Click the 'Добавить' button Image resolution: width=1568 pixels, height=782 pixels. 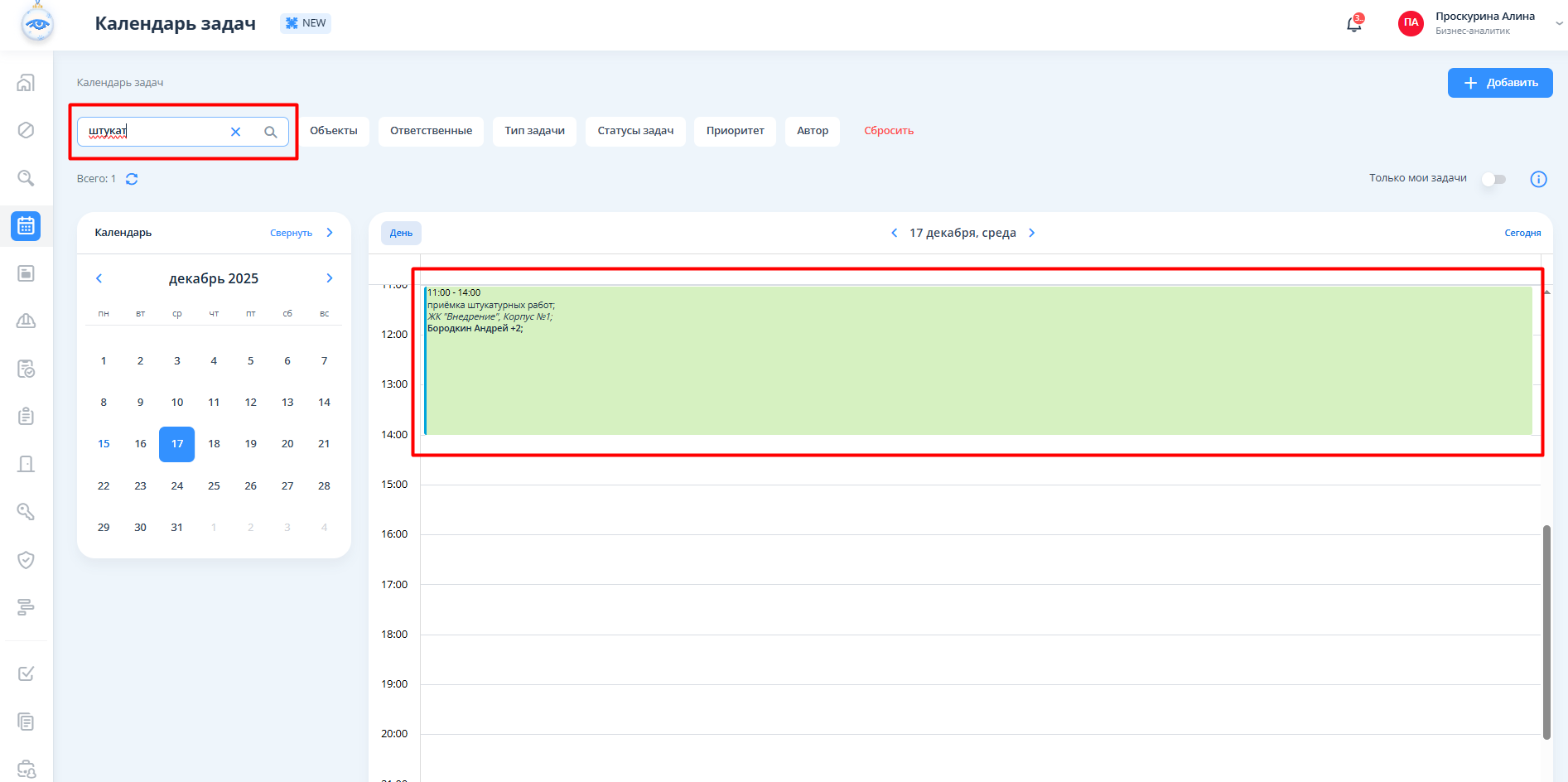pos(1499,83)
